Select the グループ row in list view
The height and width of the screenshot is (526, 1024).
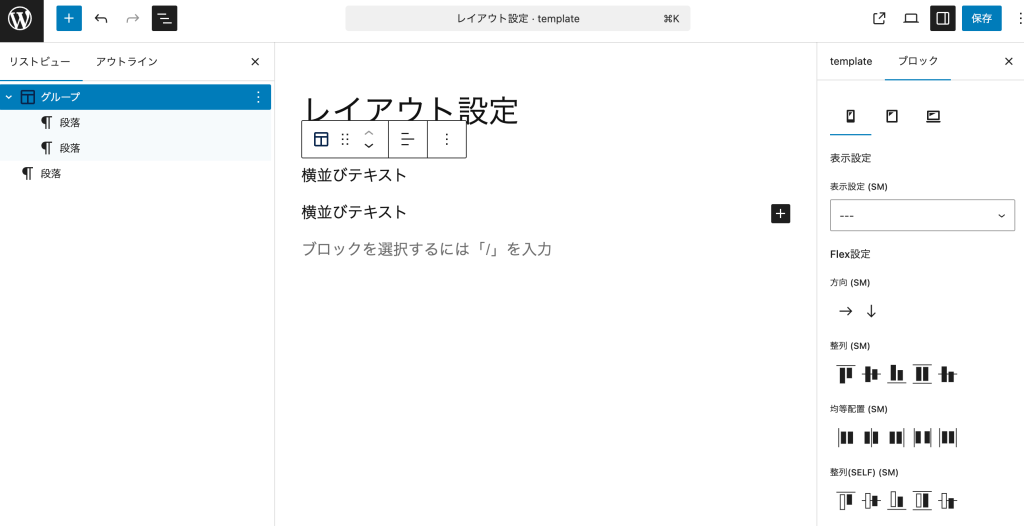[135, 97]
